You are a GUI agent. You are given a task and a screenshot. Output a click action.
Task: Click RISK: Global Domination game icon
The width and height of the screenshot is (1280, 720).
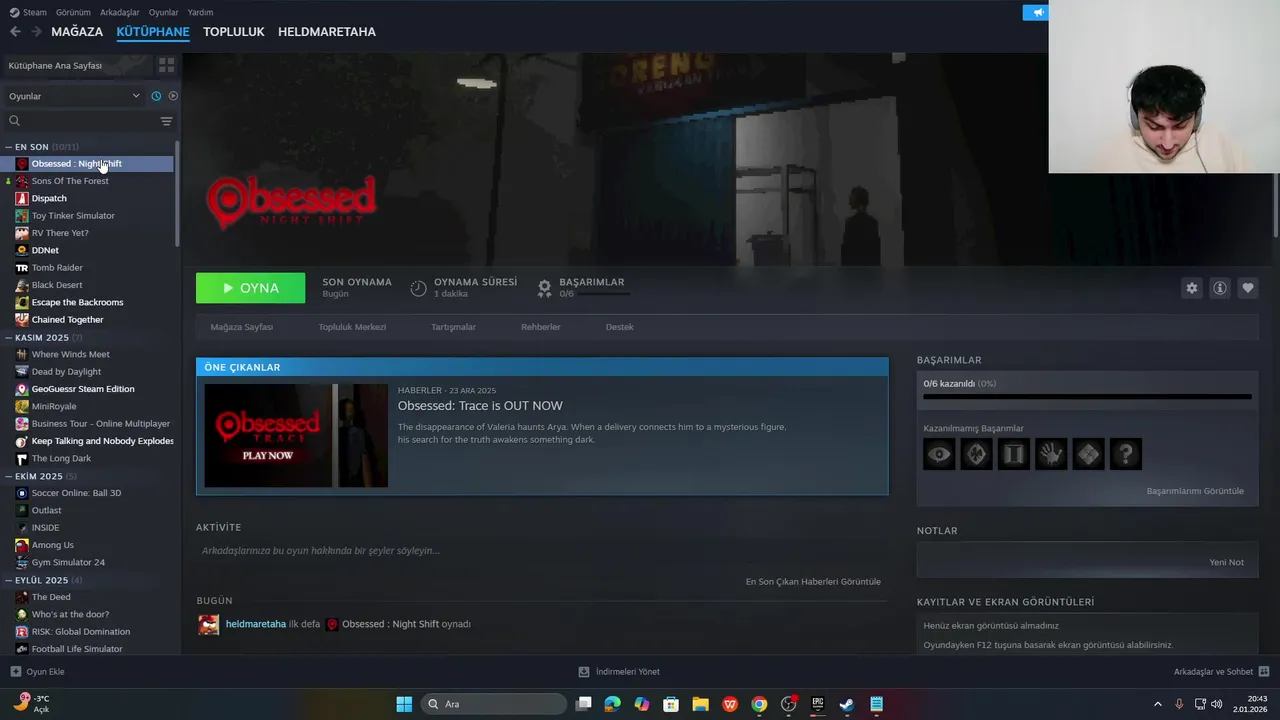tap(22, 632)
